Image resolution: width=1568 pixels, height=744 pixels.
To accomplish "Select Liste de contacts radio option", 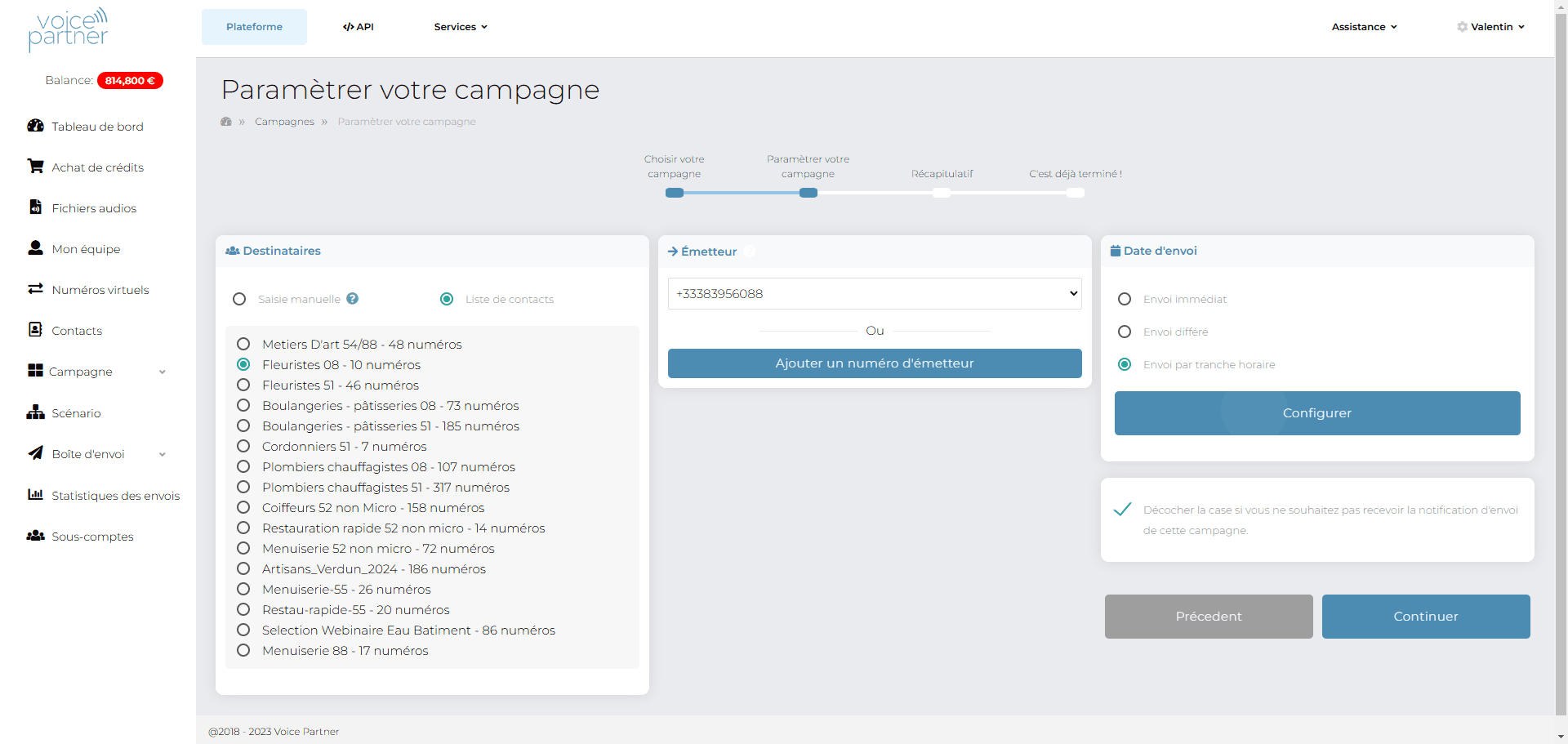I will click(x=447, y=299).
